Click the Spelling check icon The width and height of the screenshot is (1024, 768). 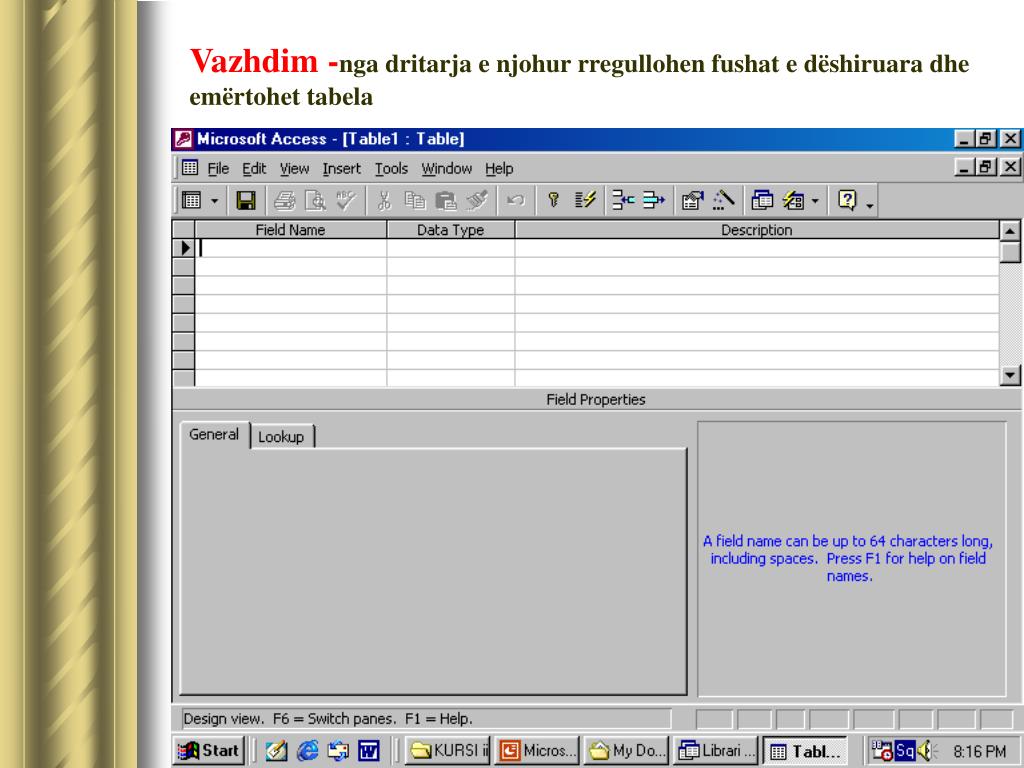[x=345, y=200]
